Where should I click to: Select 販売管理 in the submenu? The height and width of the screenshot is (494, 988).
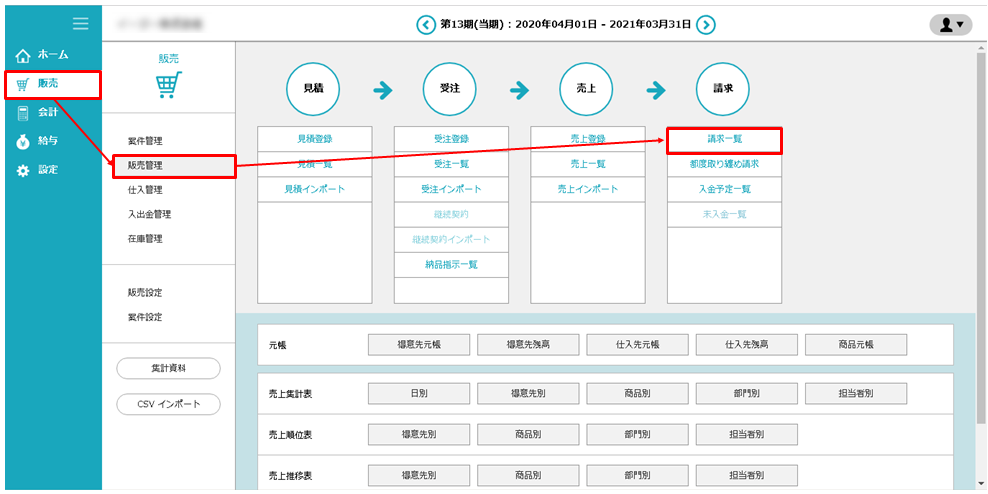click(145, 165)
